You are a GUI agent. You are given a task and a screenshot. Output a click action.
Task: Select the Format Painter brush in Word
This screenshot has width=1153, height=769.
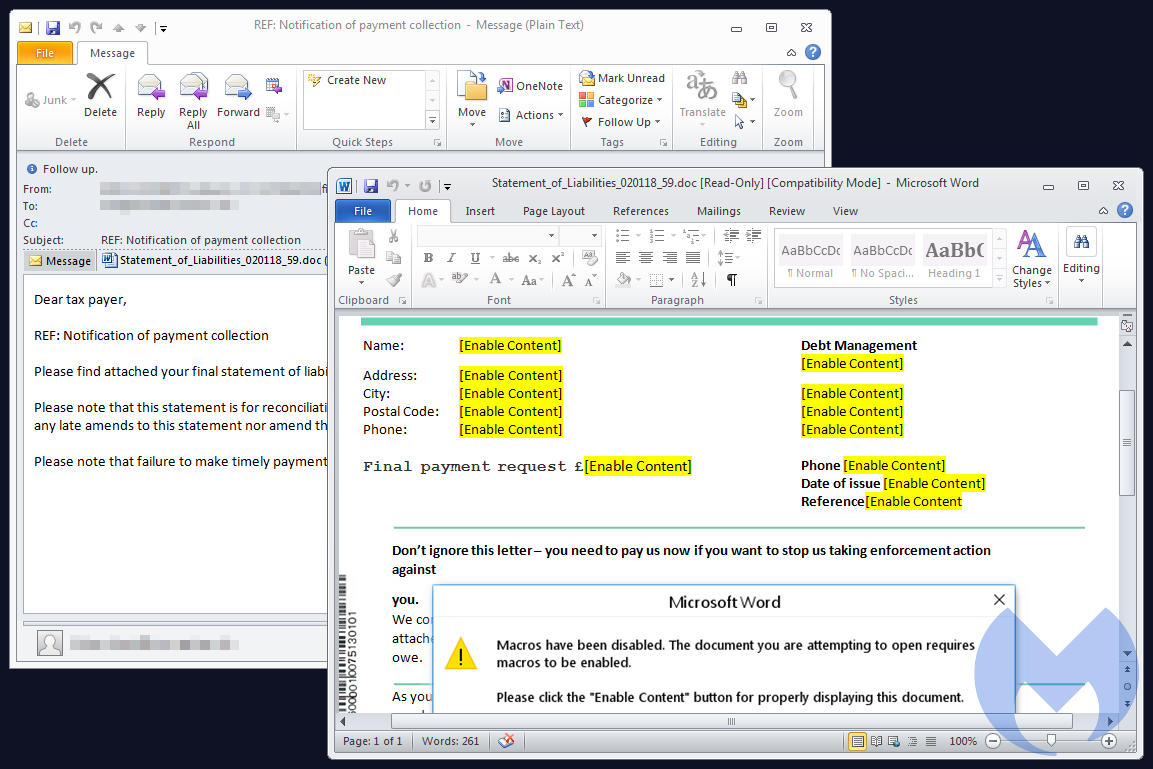[x=393, y=279]
